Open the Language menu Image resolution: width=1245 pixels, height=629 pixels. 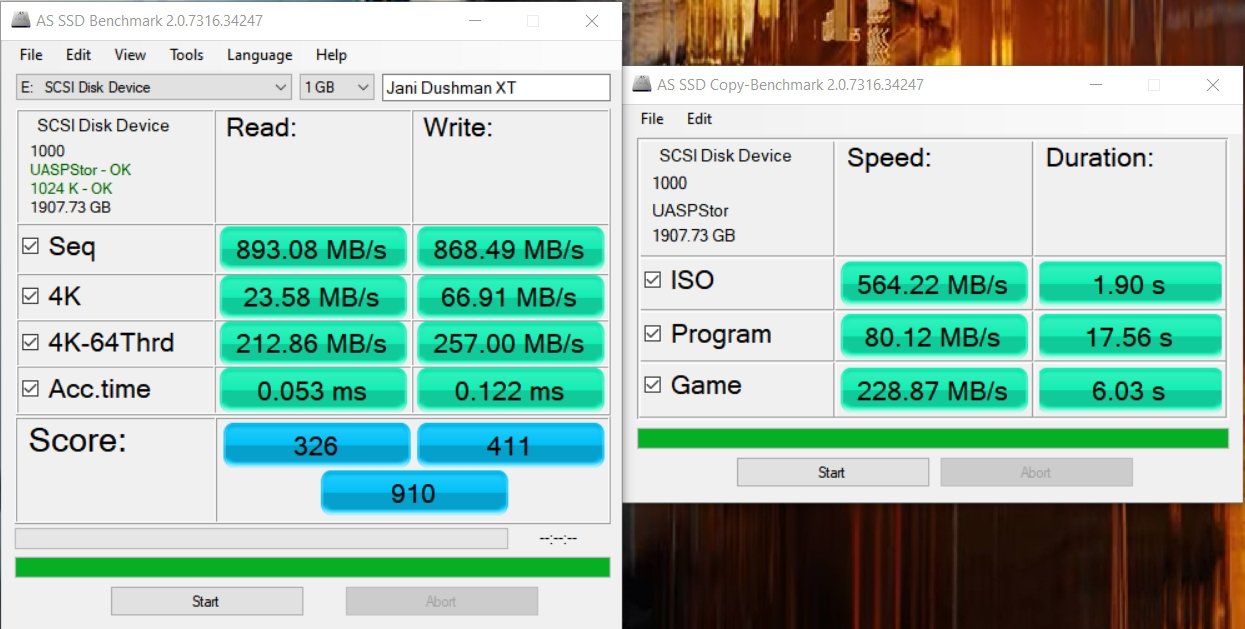(x=259, y=55)
